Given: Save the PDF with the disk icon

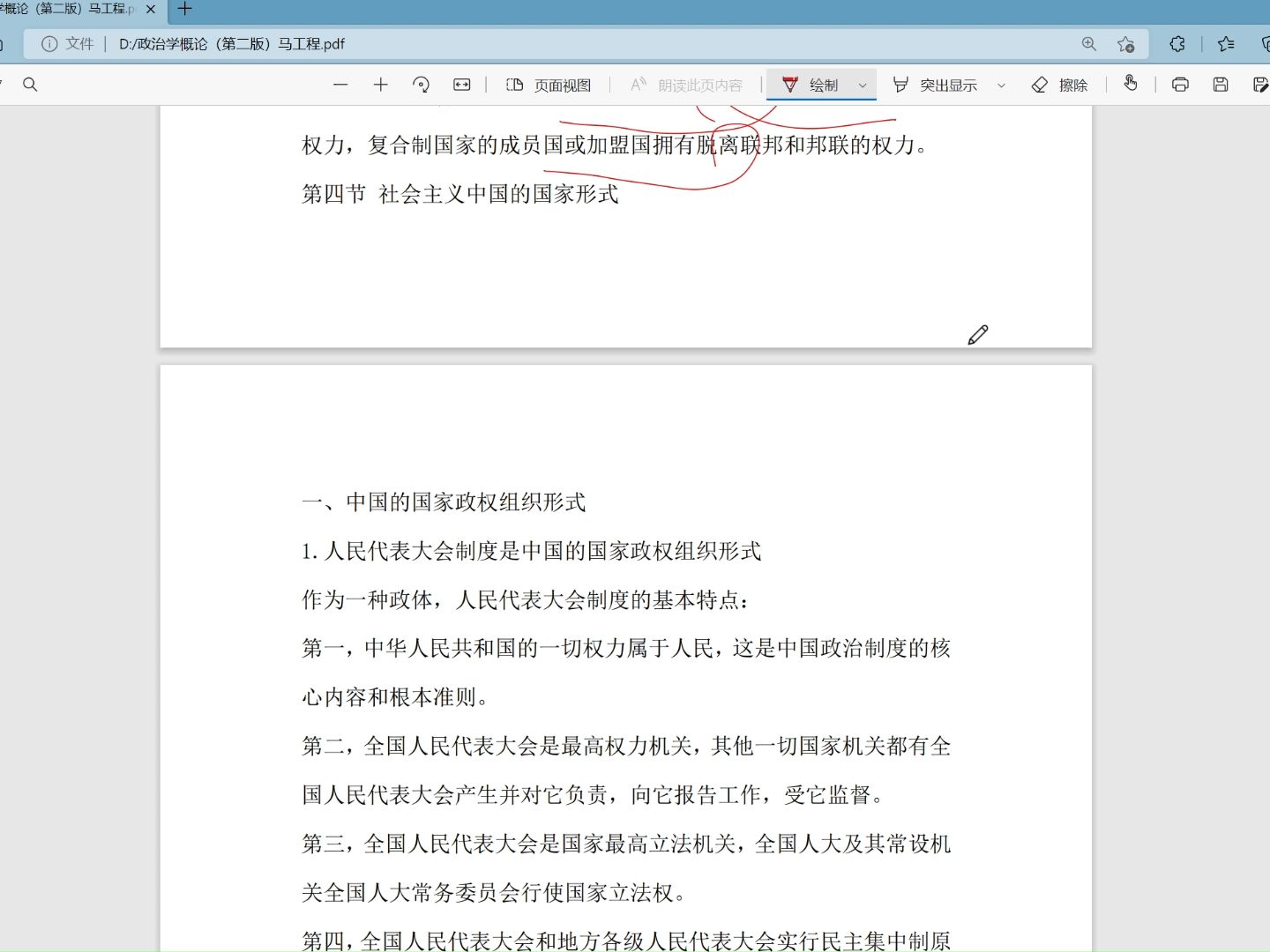Looking at the screenshot, I should point(1221,85).
